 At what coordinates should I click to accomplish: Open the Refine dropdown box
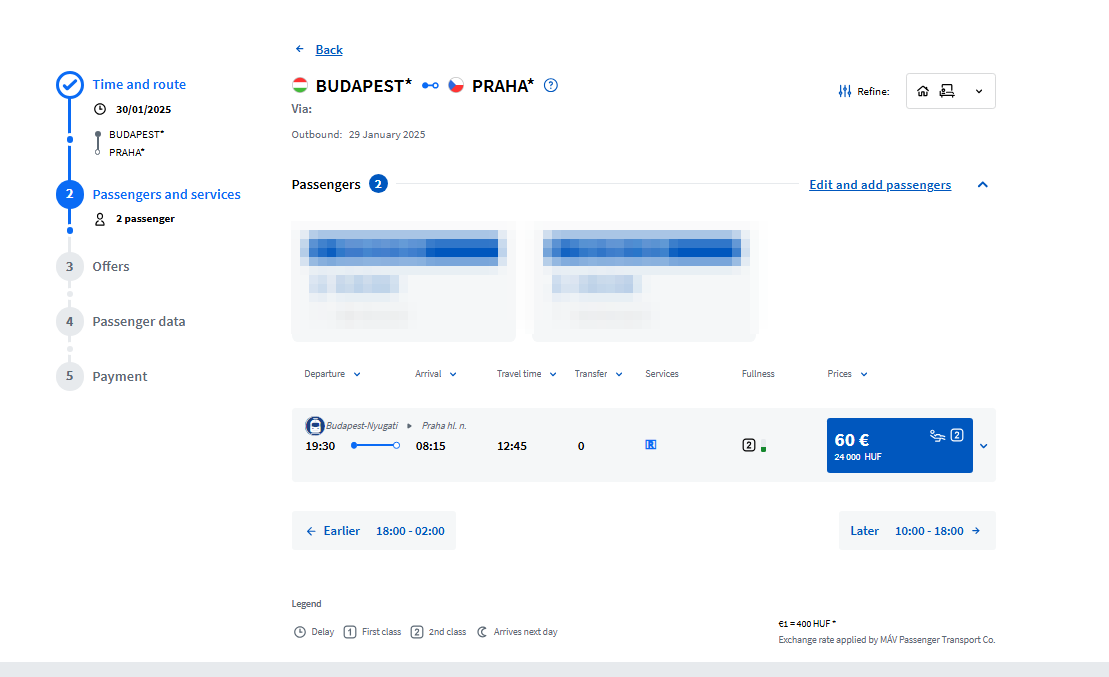tap(951, 91)
